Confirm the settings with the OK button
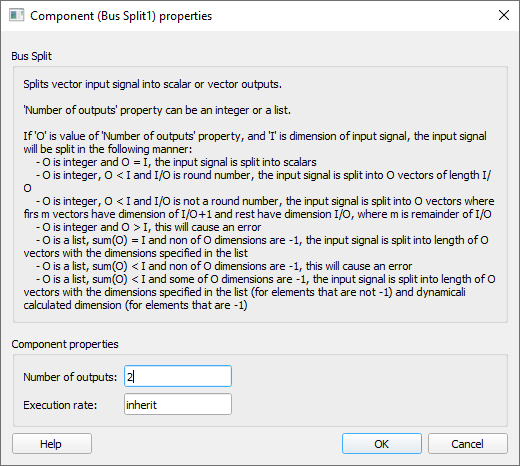520x466 pixels. coord(382,444)
